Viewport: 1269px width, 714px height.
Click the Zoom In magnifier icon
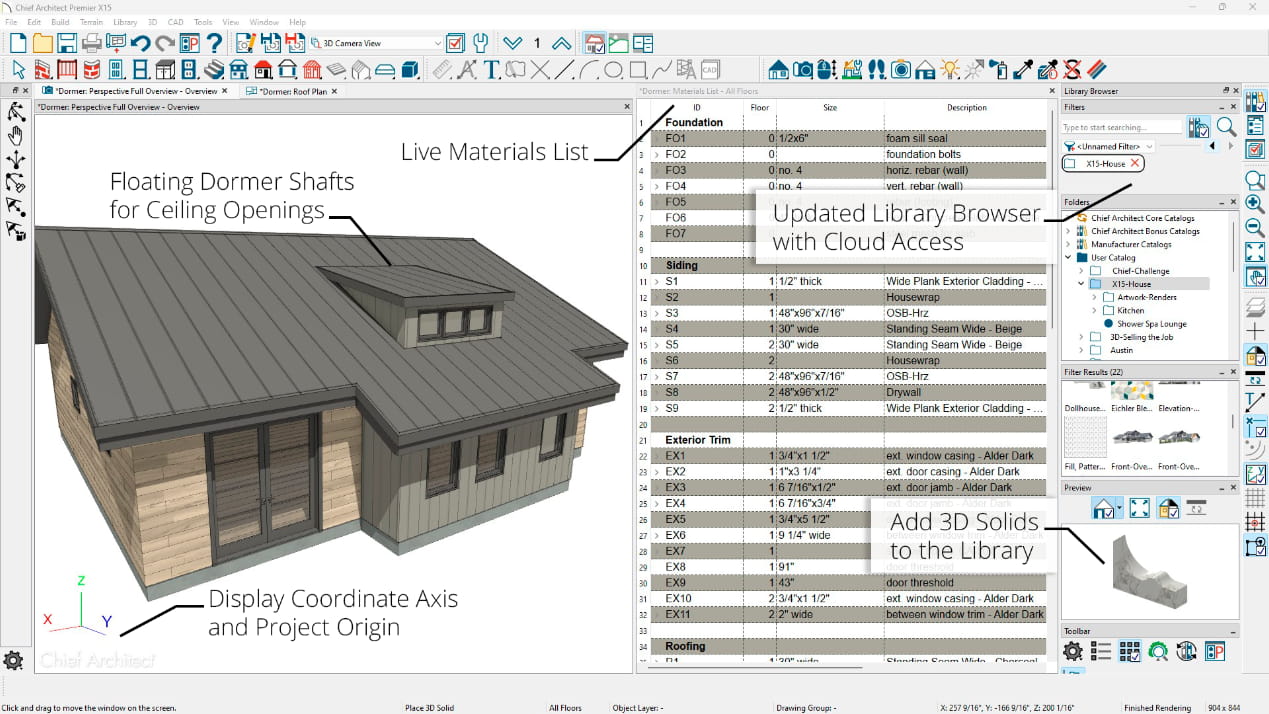pos(1255,204)
